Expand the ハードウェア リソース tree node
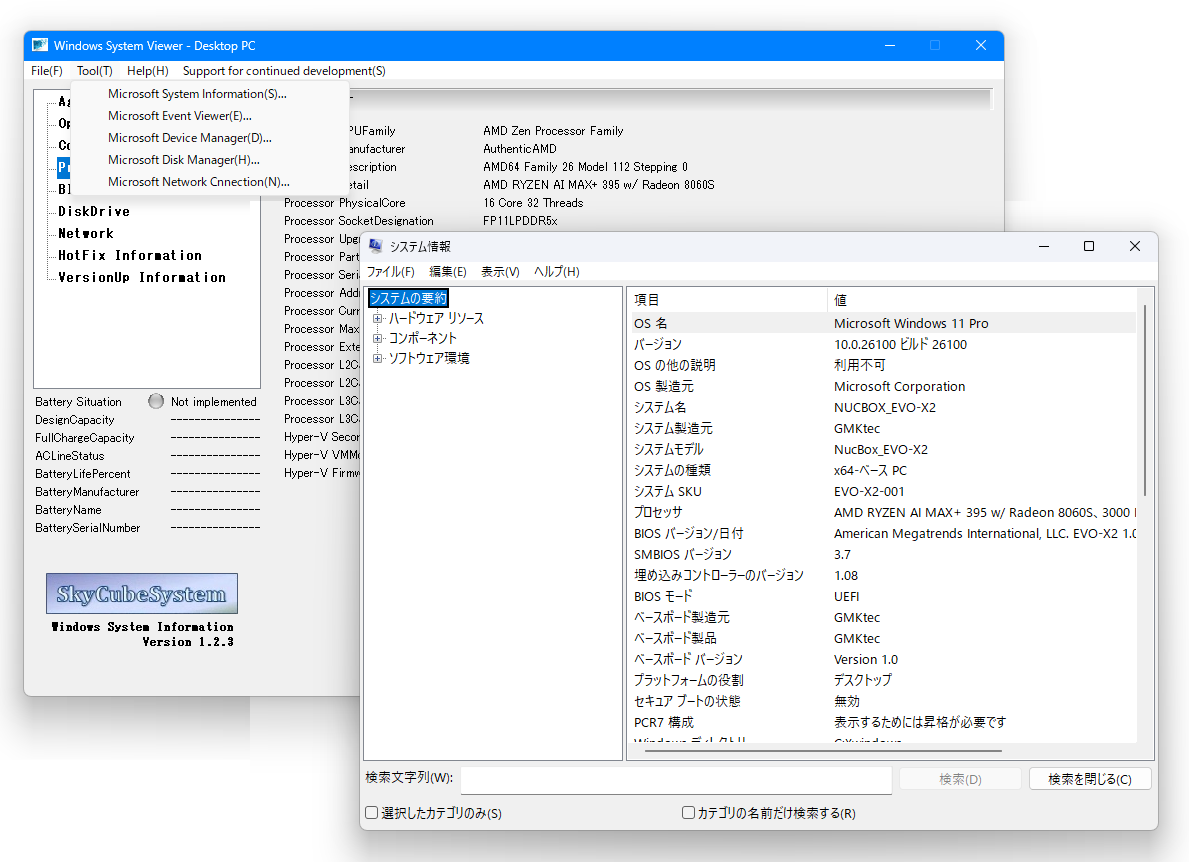This screenshot has height=862, width=1189. (x=376, y=320)
